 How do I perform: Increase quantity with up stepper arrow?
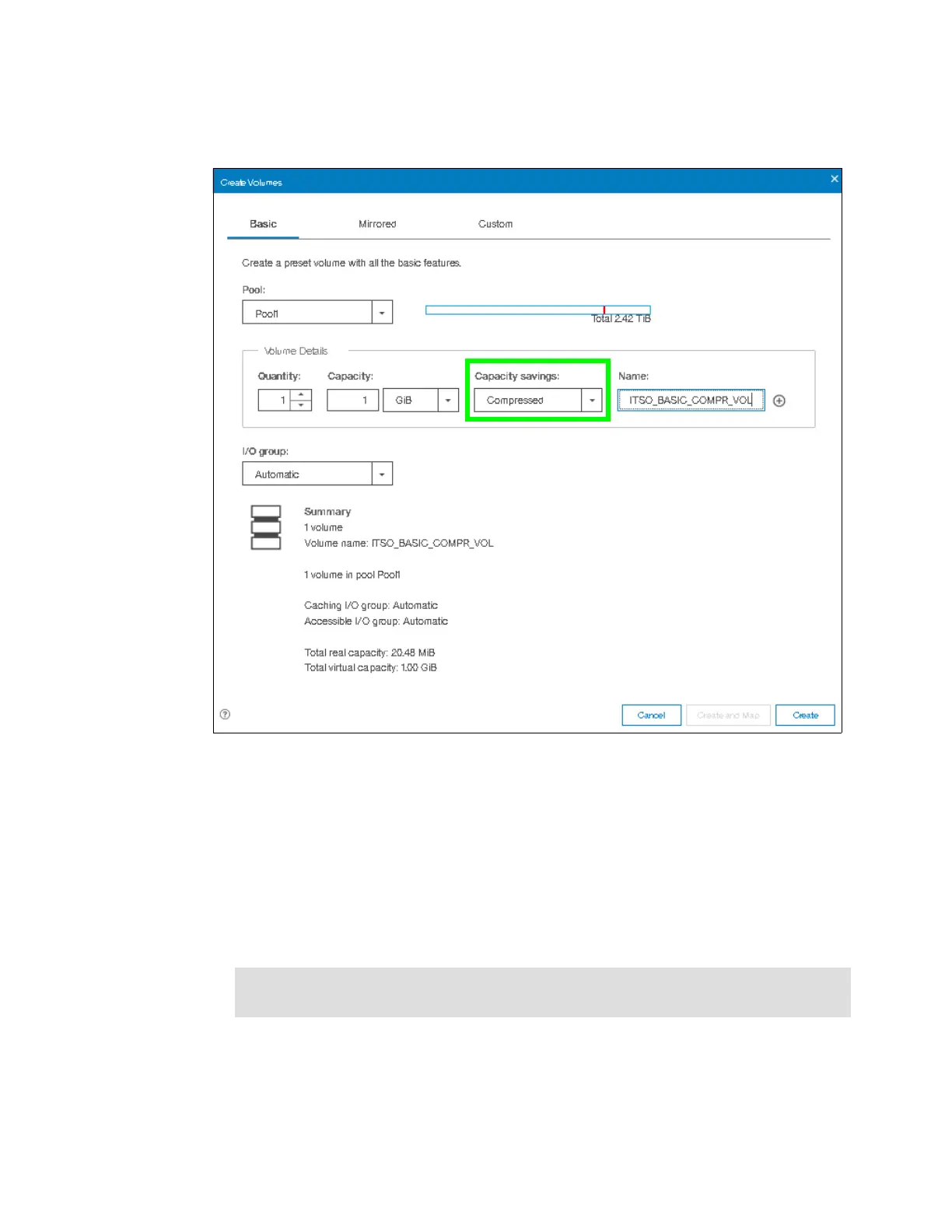301,394
